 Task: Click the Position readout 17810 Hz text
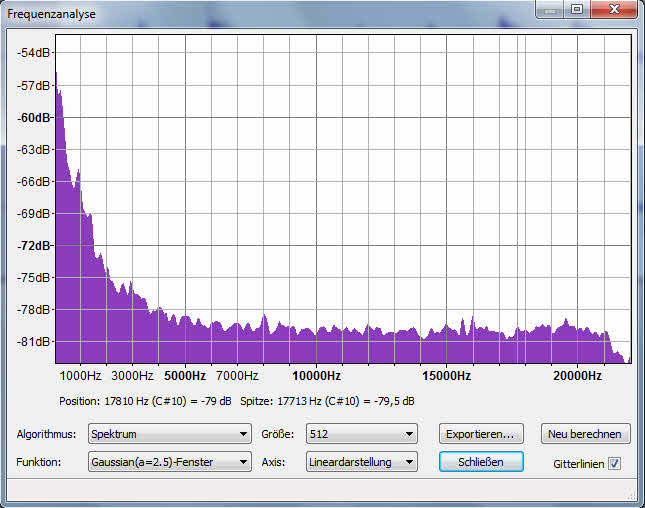click(145, 401)
